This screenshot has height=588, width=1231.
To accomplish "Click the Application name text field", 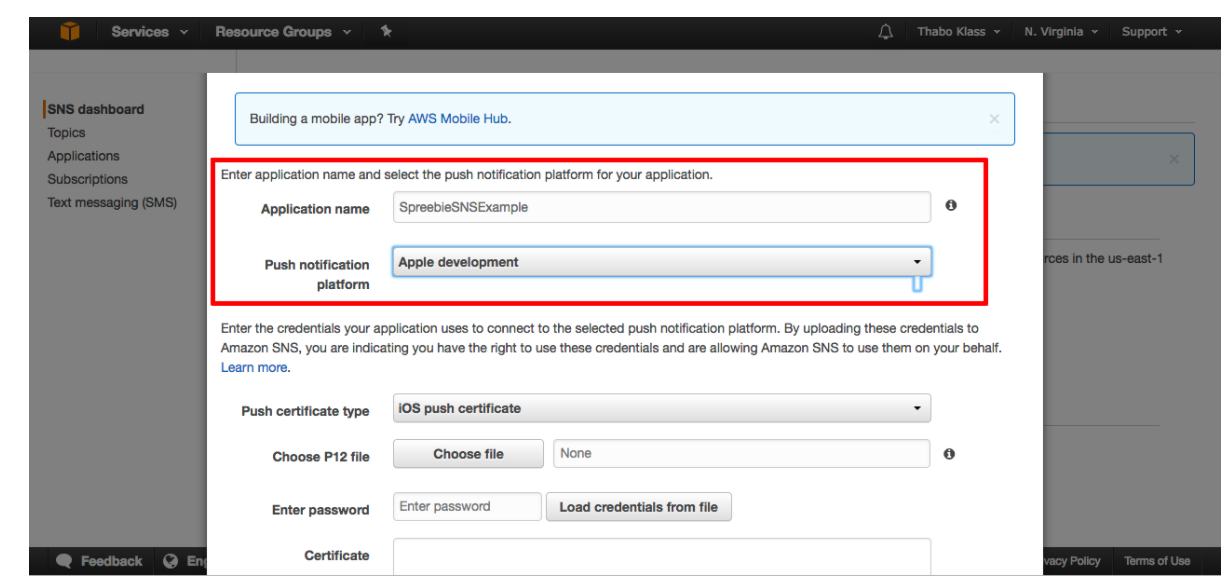I will click(662, 207).
